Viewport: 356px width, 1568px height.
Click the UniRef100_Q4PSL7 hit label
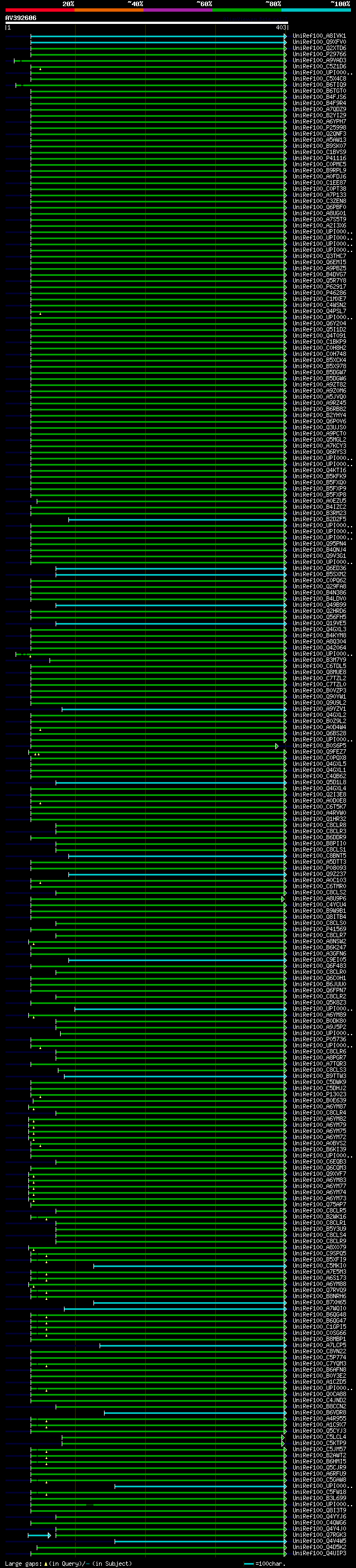(x=319, y=311)
